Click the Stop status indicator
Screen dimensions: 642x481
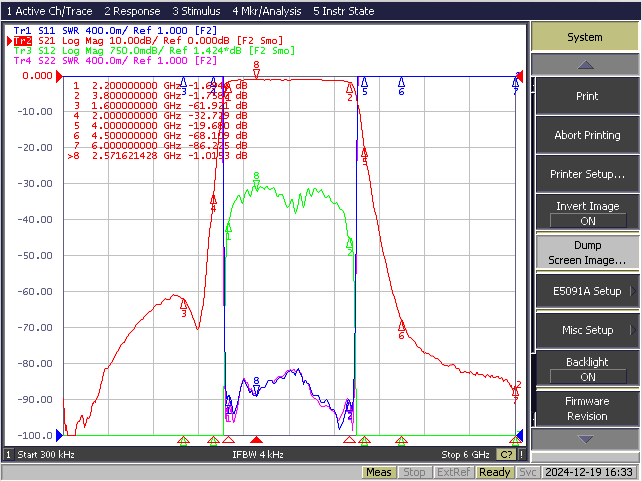point(414,472)
